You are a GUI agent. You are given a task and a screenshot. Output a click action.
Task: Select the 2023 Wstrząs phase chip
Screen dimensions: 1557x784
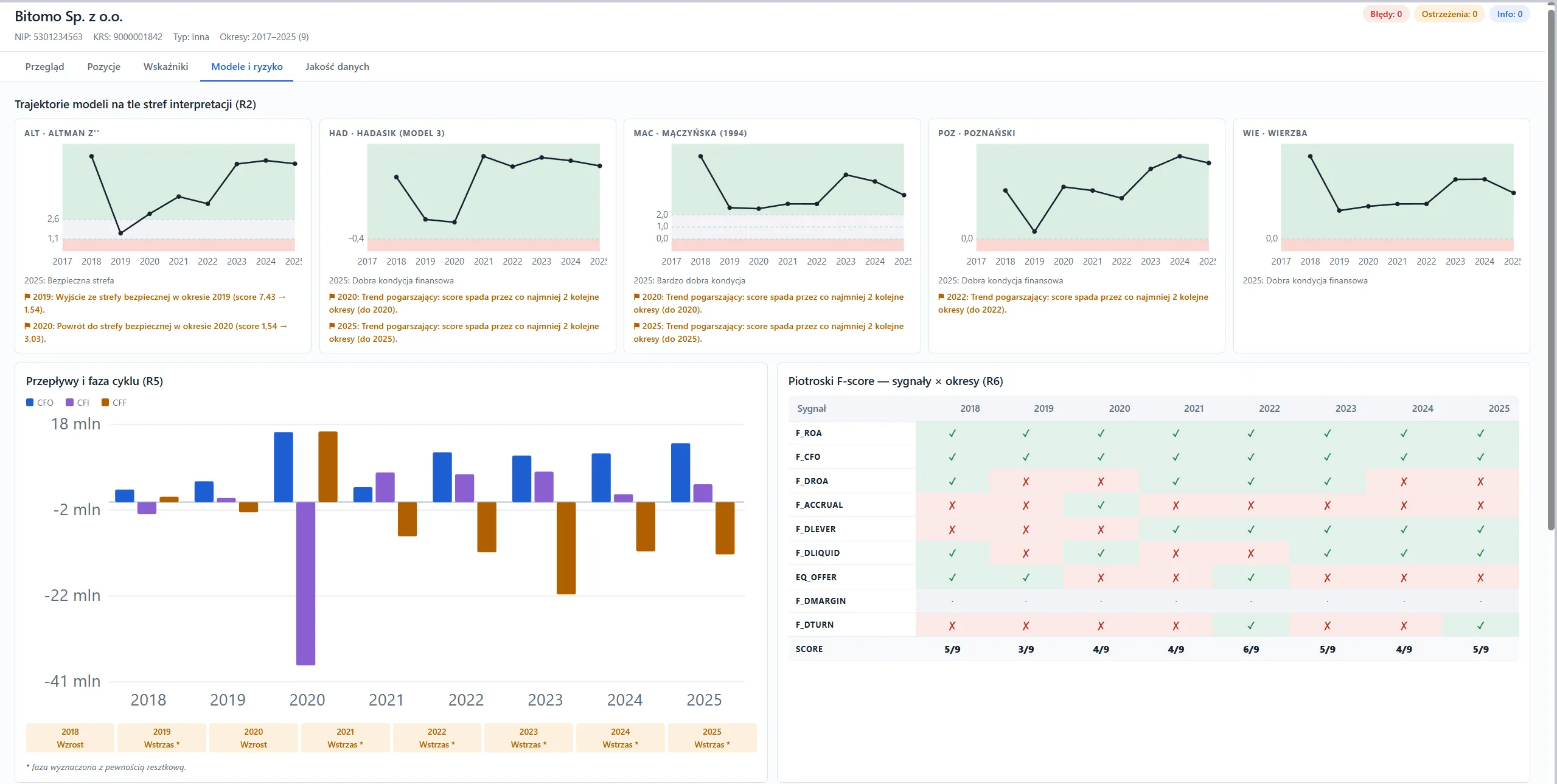529,738
